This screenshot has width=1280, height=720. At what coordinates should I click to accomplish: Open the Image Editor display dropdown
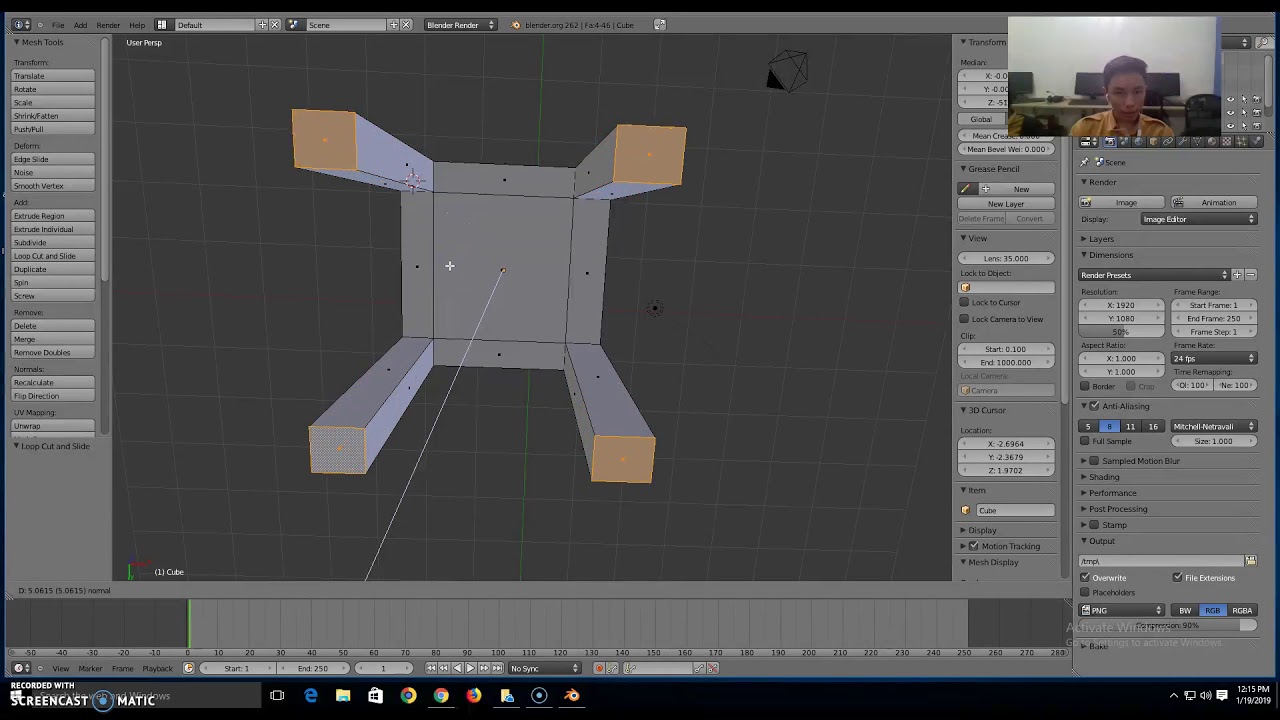click(1198, 219)
